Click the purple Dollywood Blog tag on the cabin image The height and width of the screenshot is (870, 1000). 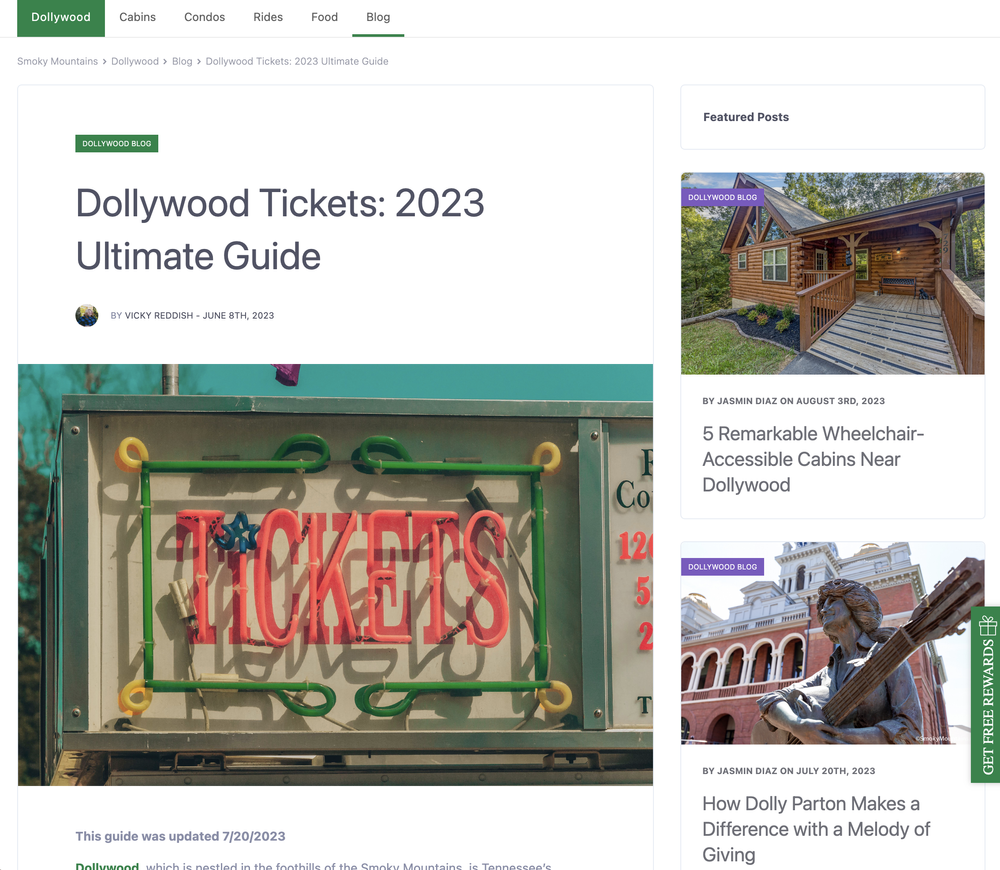coord(722,197)
